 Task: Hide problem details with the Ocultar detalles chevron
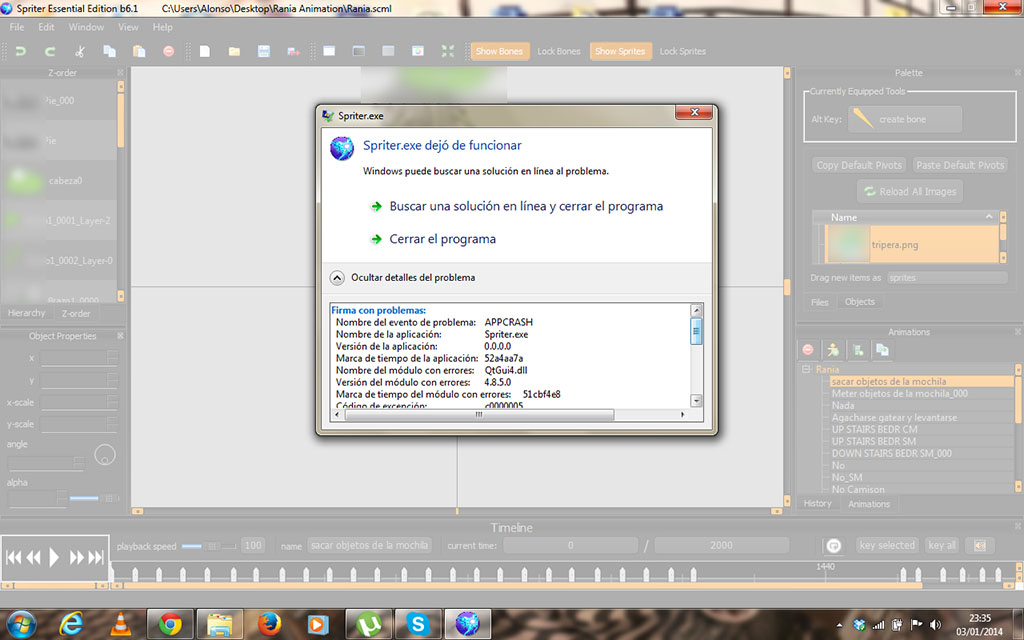click(337, 278)
